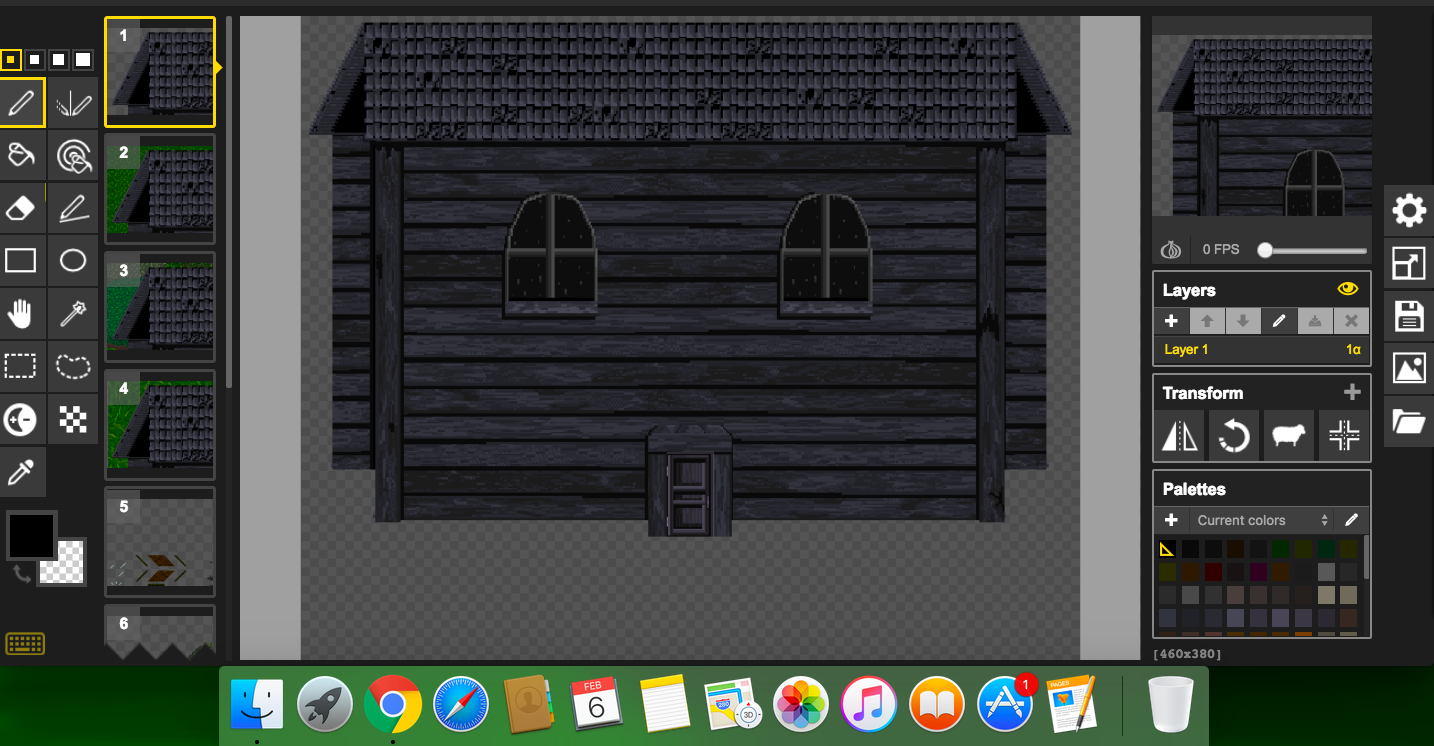
Task: Select the Pen tool
Action: pos(22,102)
